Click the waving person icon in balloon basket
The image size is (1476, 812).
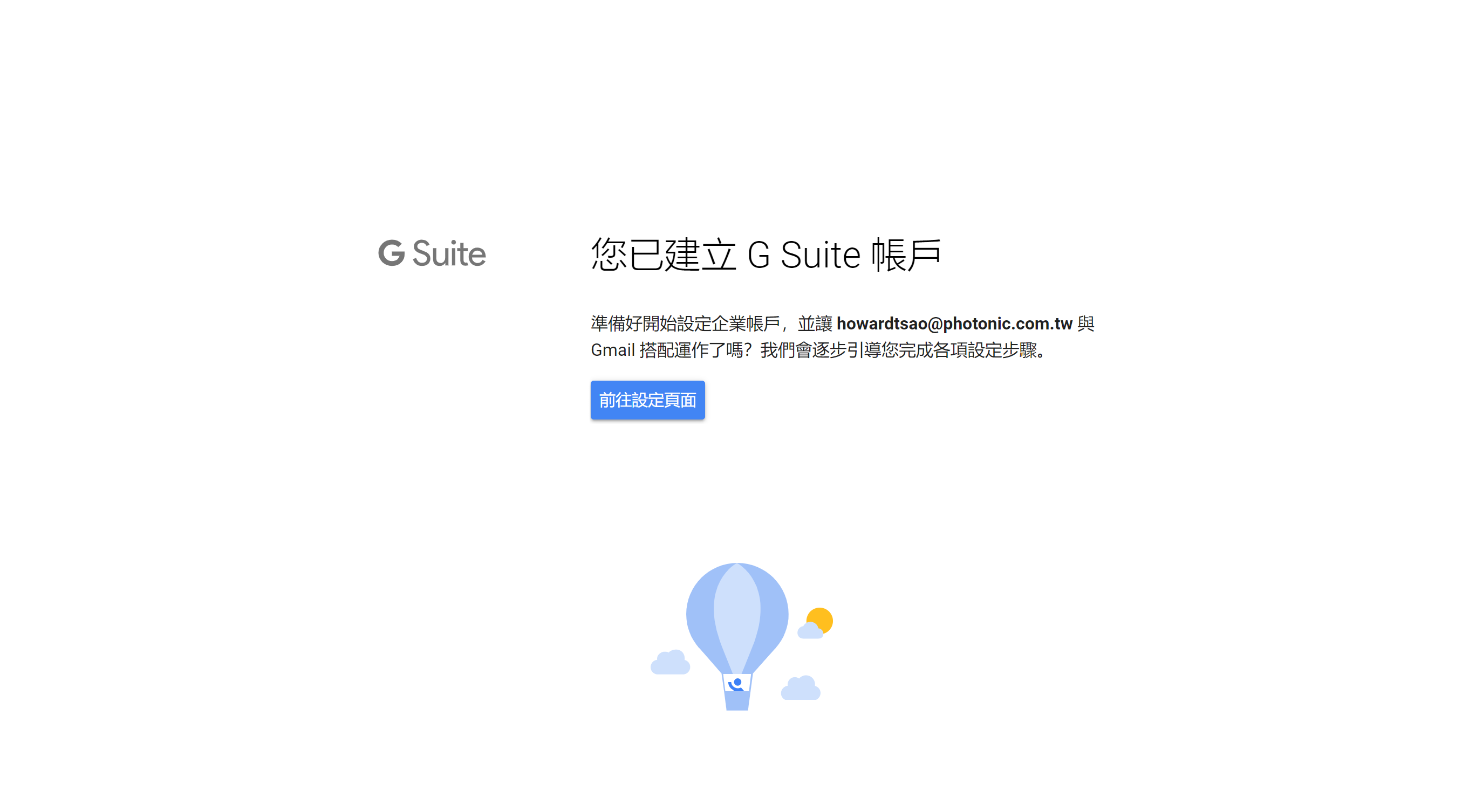(736, 684)
